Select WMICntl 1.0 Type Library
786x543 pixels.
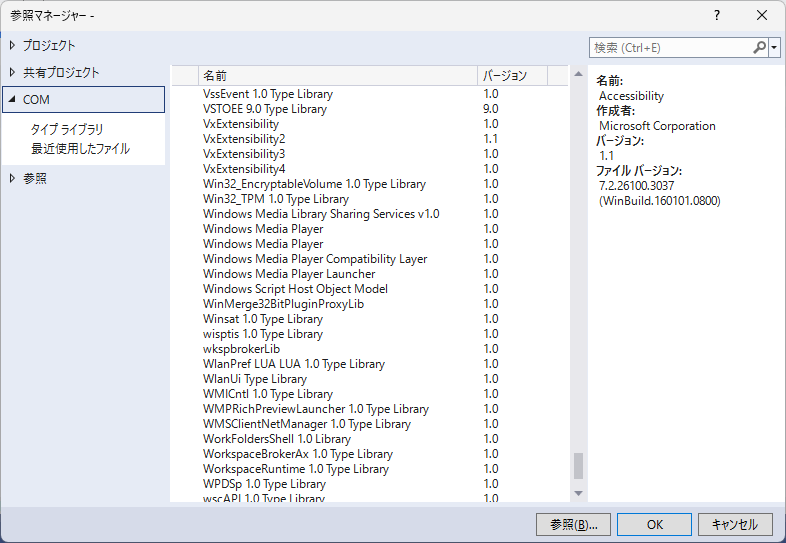point(370,395)
